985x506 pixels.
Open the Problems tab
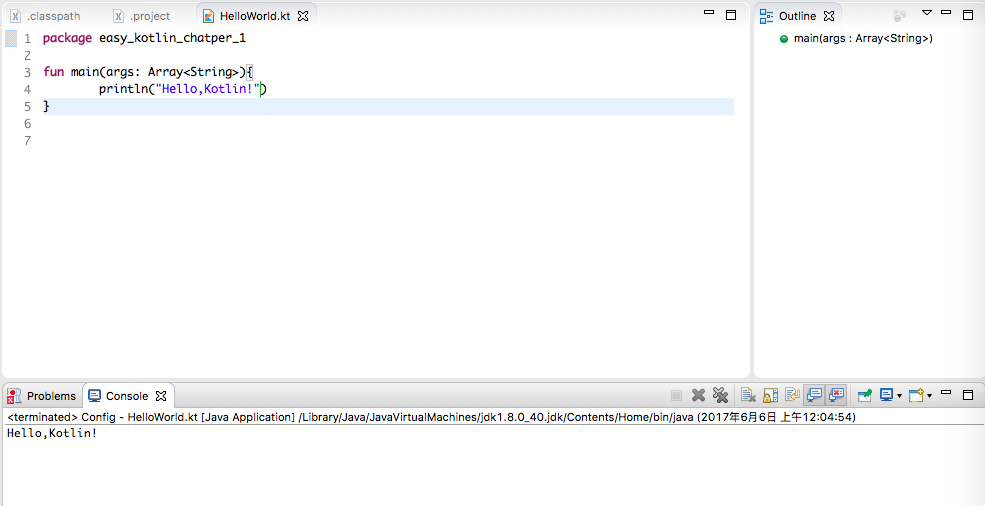click(x=41, y=396)
